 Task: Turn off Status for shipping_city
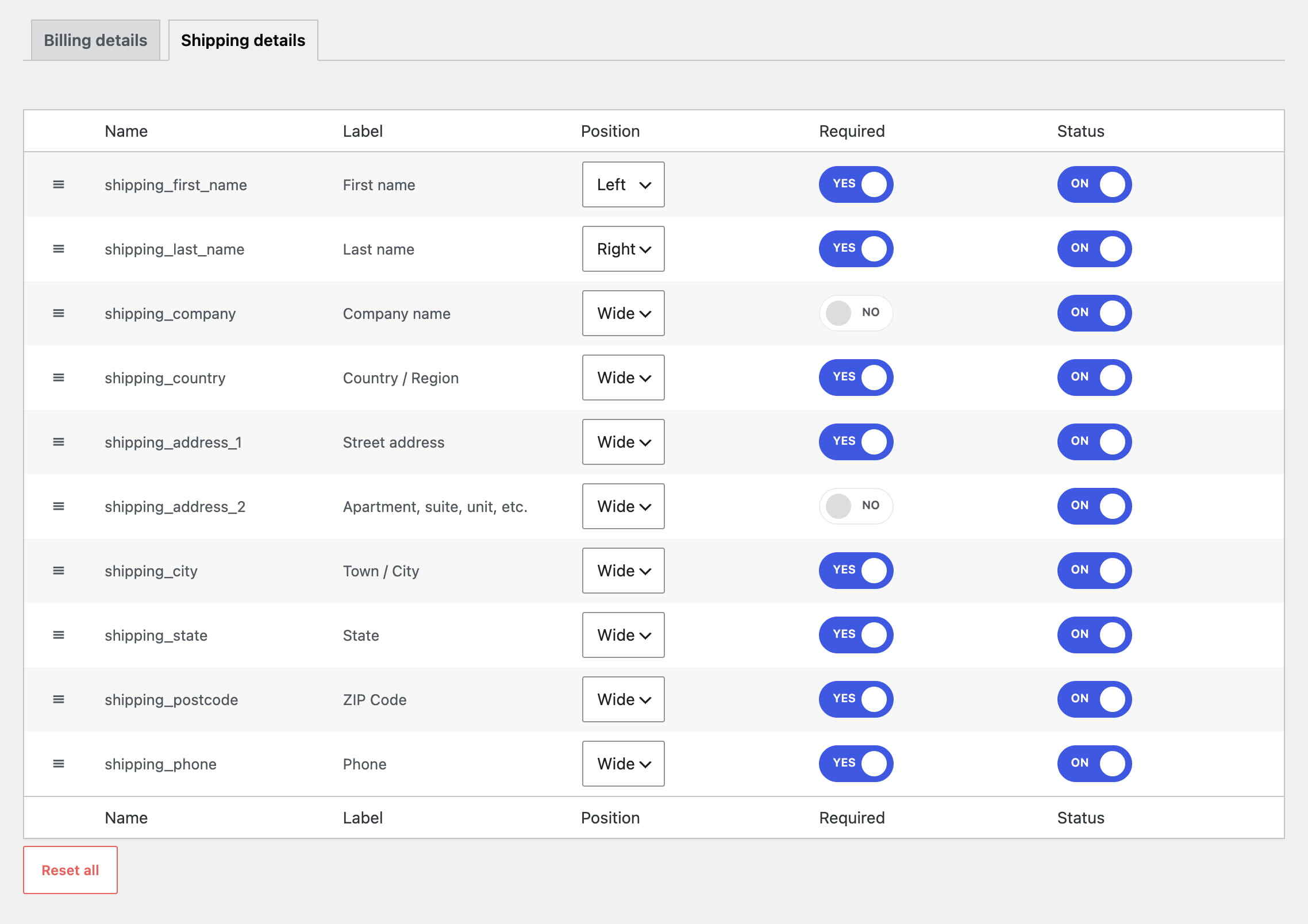1094,571
